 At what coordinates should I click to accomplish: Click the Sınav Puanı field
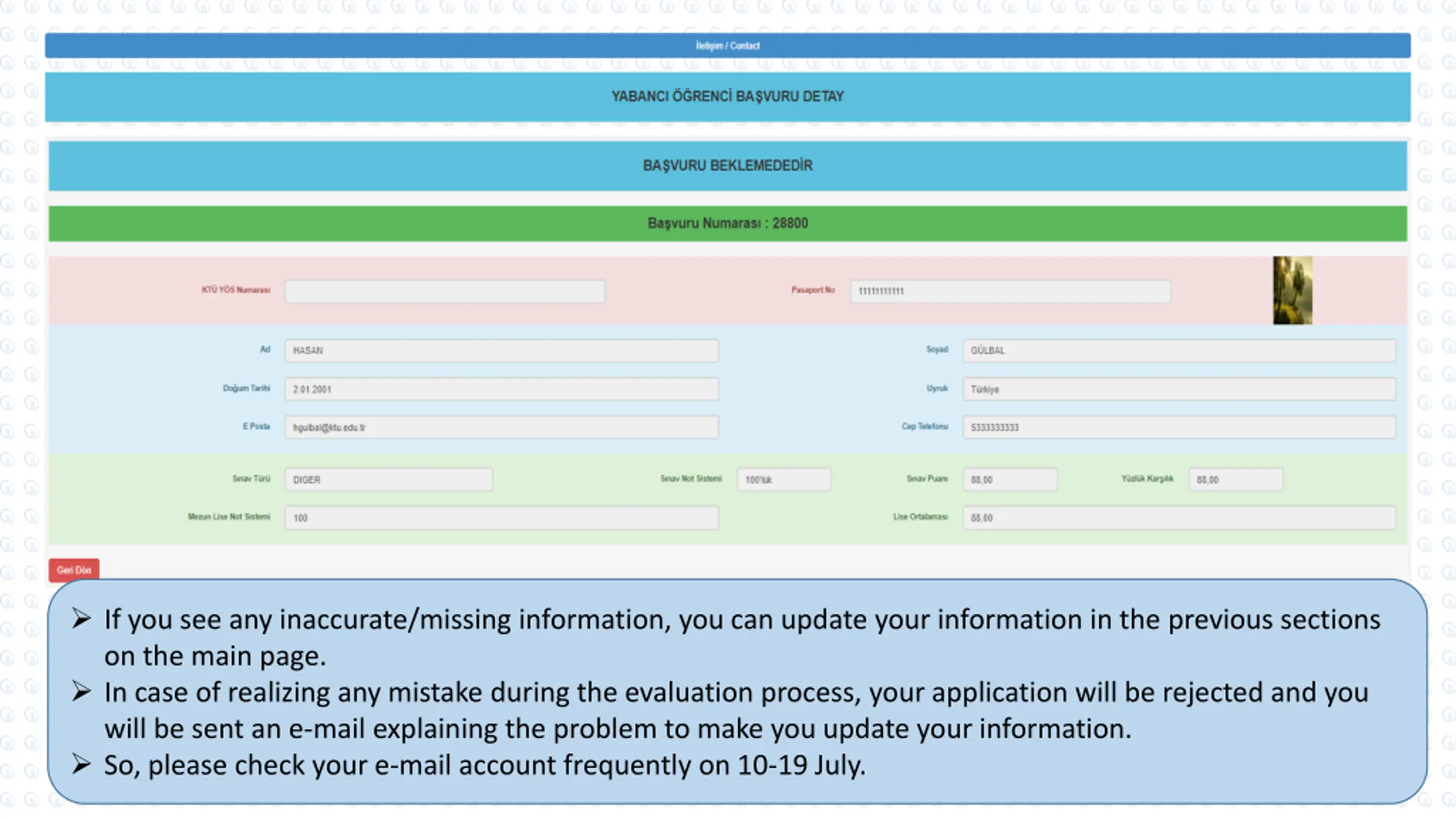pos(1010,479)
